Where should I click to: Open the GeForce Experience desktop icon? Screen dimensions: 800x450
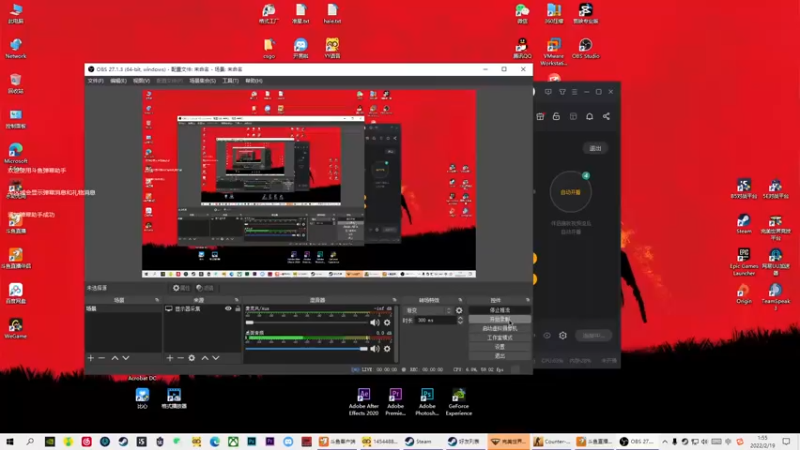(x=459, y=402)
